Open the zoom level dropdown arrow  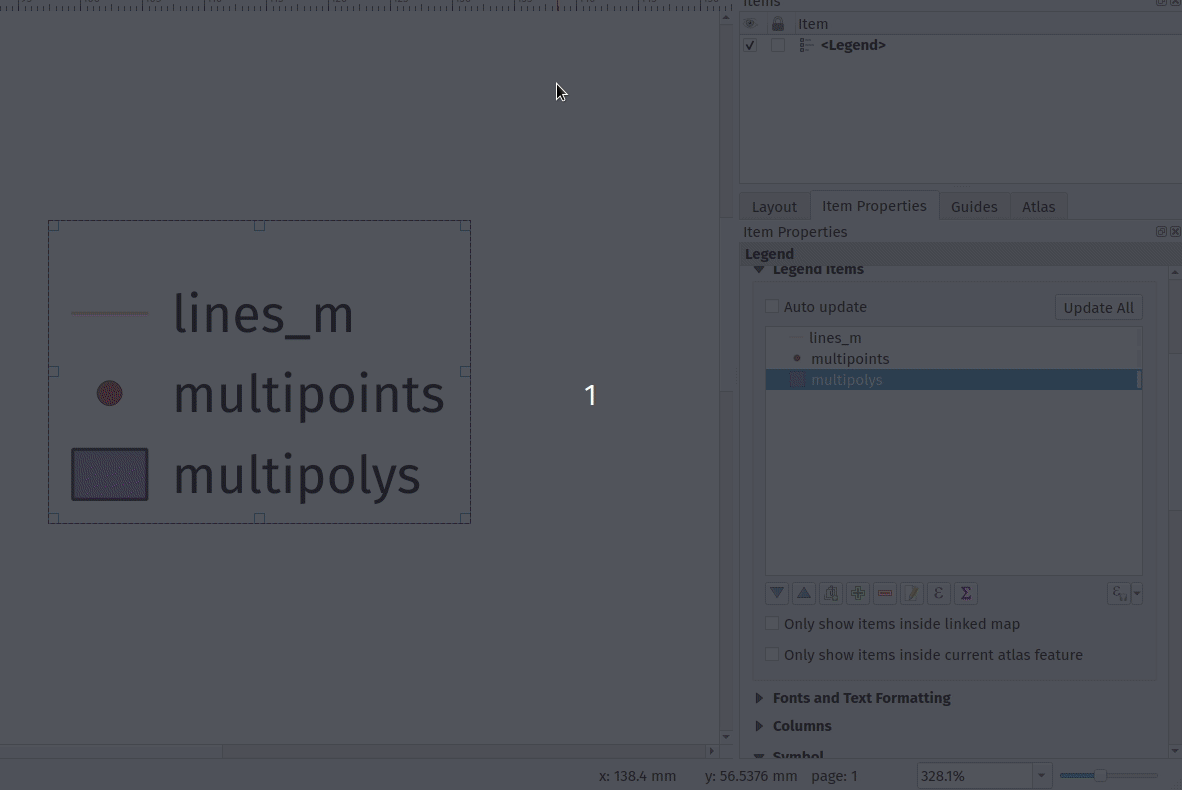(1041, 776)
